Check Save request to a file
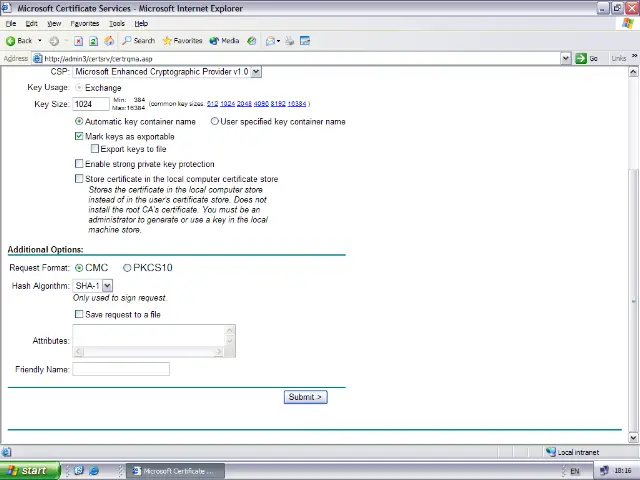Viewport: 640px width, 480px height. pos(80,314)
